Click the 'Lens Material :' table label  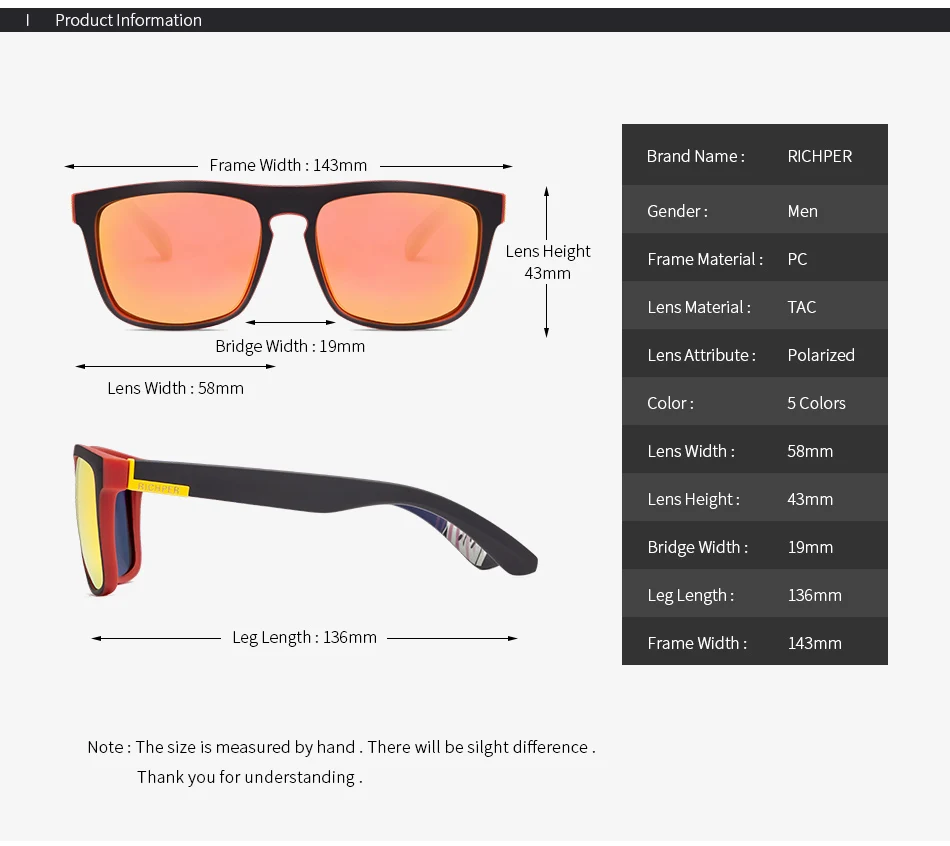point(699,307)
